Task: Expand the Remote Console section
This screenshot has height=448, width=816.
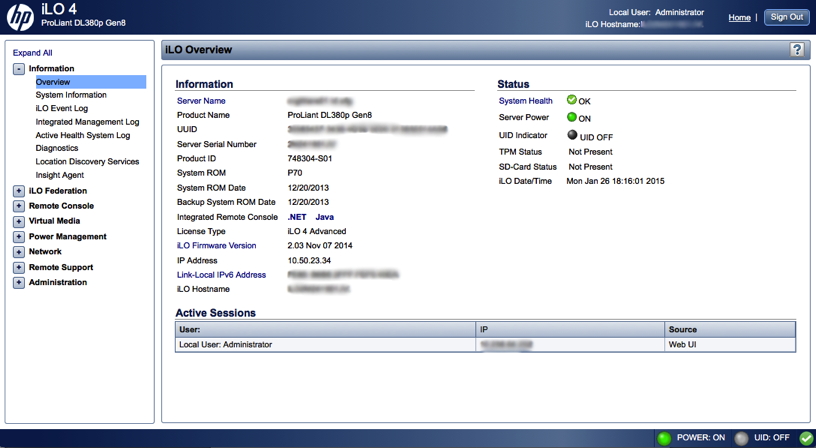Action: 19,206
